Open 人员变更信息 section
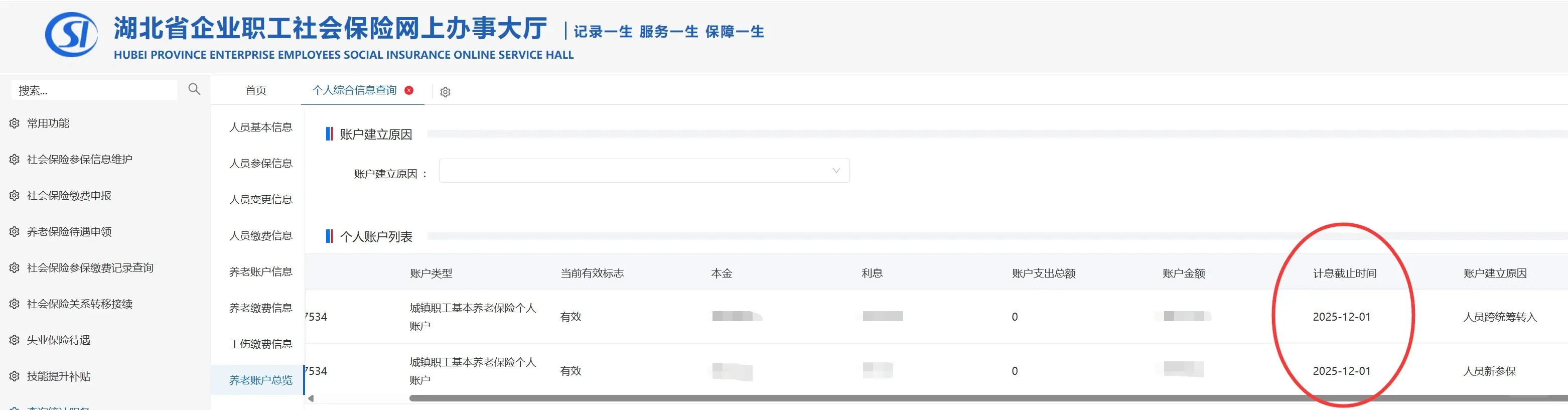Viewport: 1568px width, 410px height. (260, 200)
